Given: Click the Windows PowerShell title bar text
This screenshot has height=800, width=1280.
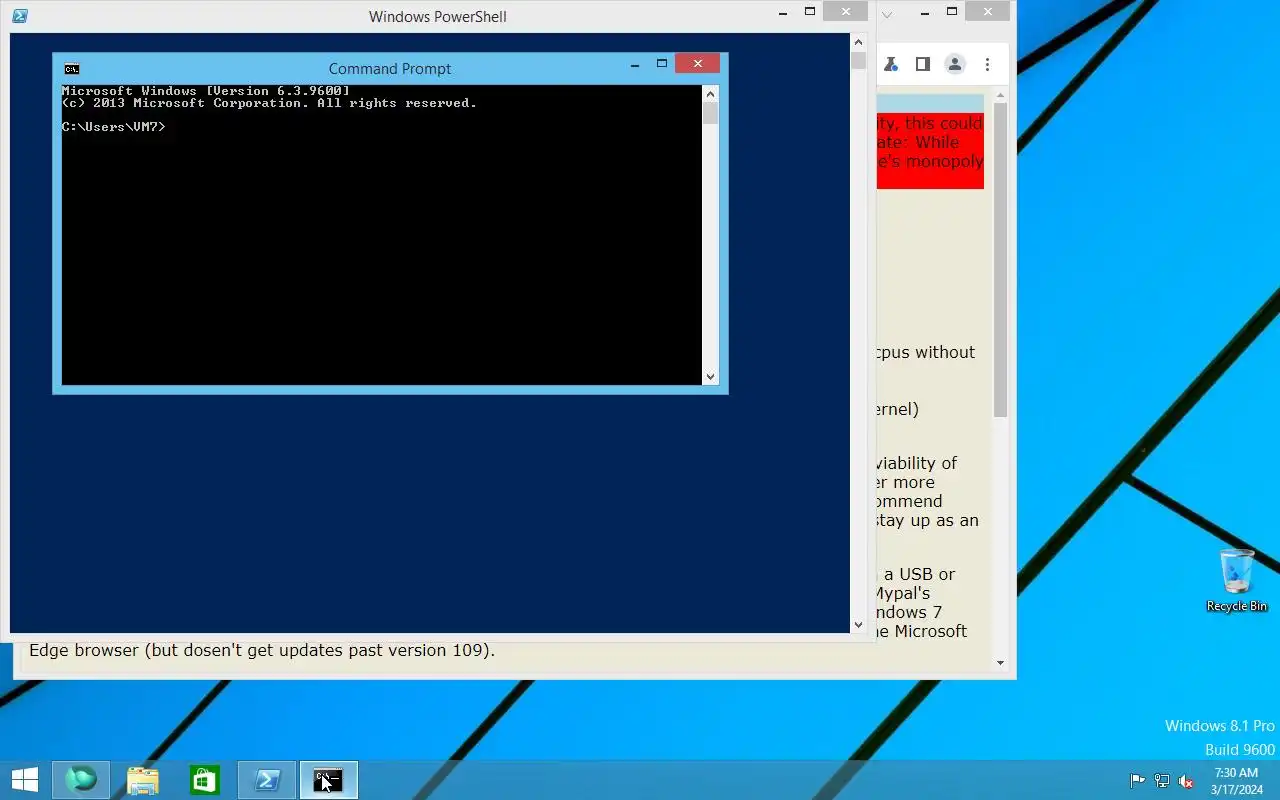Looking at the screenshot, I should point(438,17).
